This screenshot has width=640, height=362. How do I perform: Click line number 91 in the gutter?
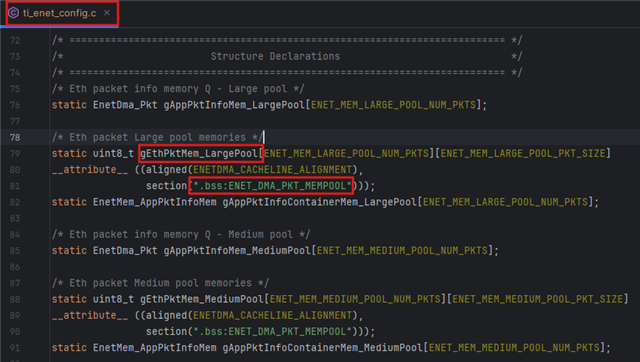click(15, 348)
